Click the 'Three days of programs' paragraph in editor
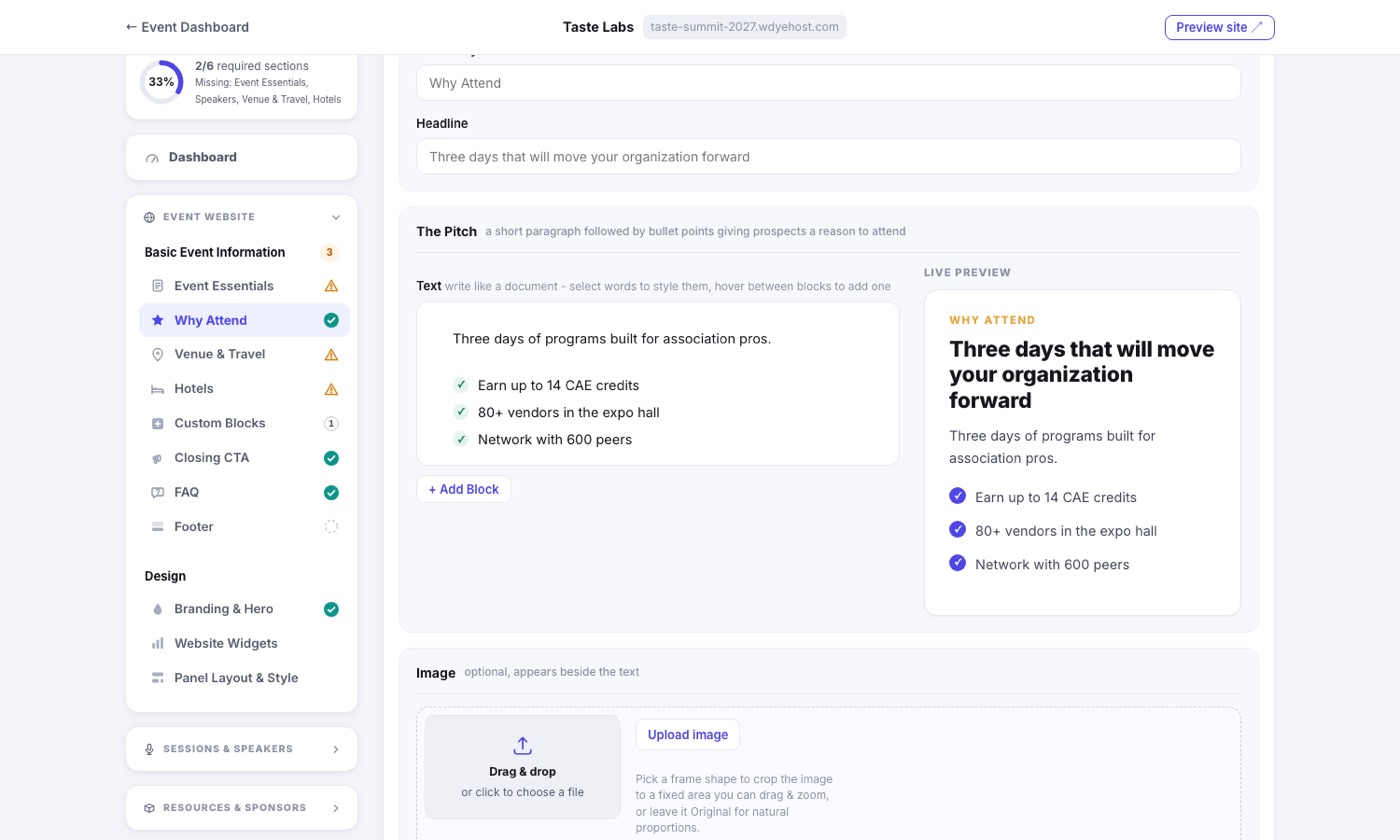The width and height of the screenshot is (1400, 840). click(x=612, y=339)
